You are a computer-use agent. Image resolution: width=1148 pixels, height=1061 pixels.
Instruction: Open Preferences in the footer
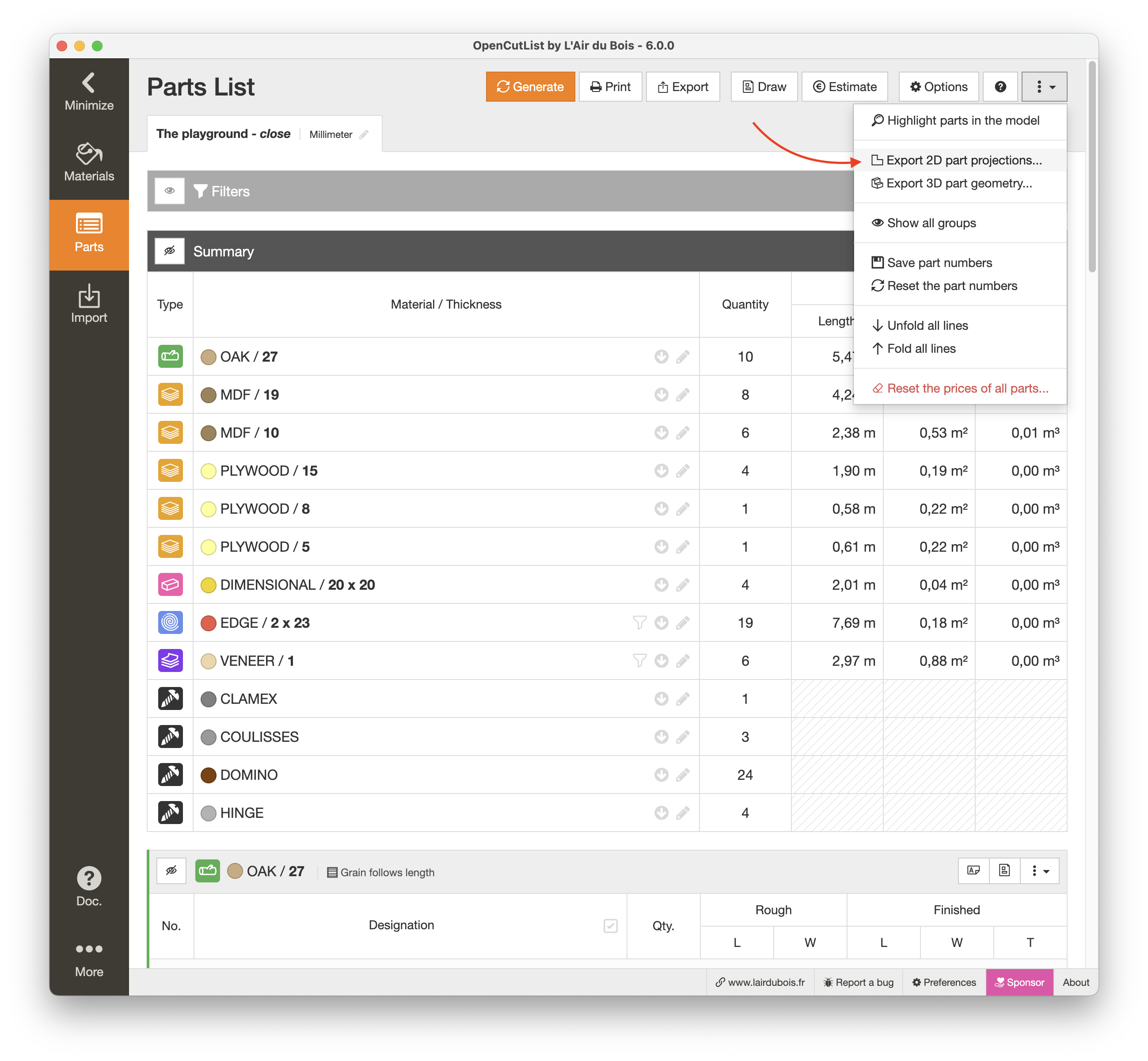click(x=944, y=982)
